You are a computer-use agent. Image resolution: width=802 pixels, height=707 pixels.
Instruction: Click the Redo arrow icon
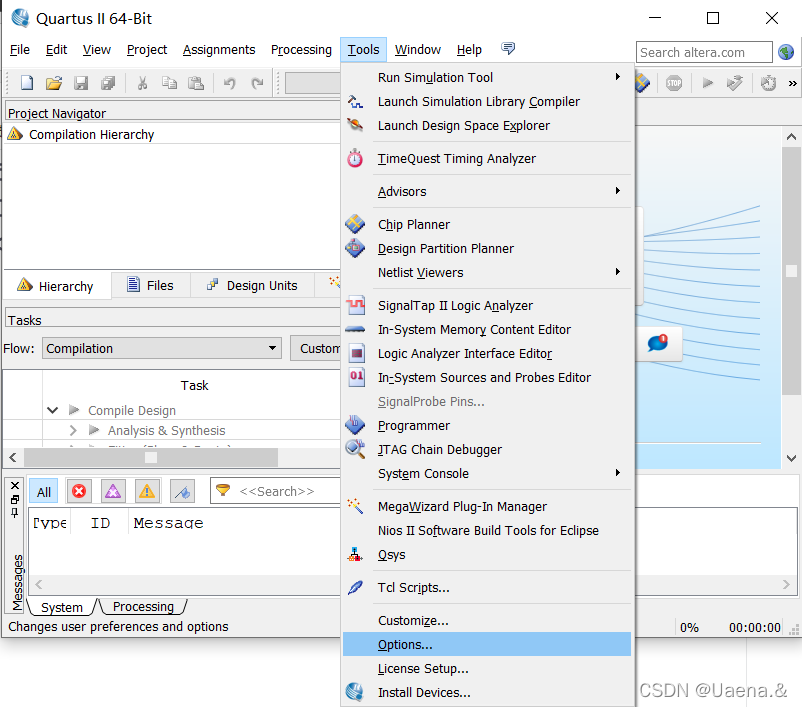(257, 83)
